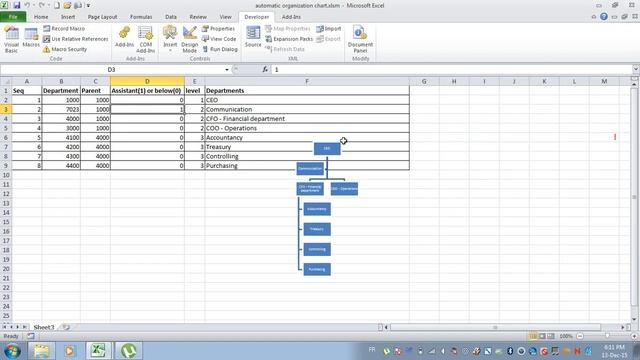
Task: Open control Properties
Action: (218, 29)
